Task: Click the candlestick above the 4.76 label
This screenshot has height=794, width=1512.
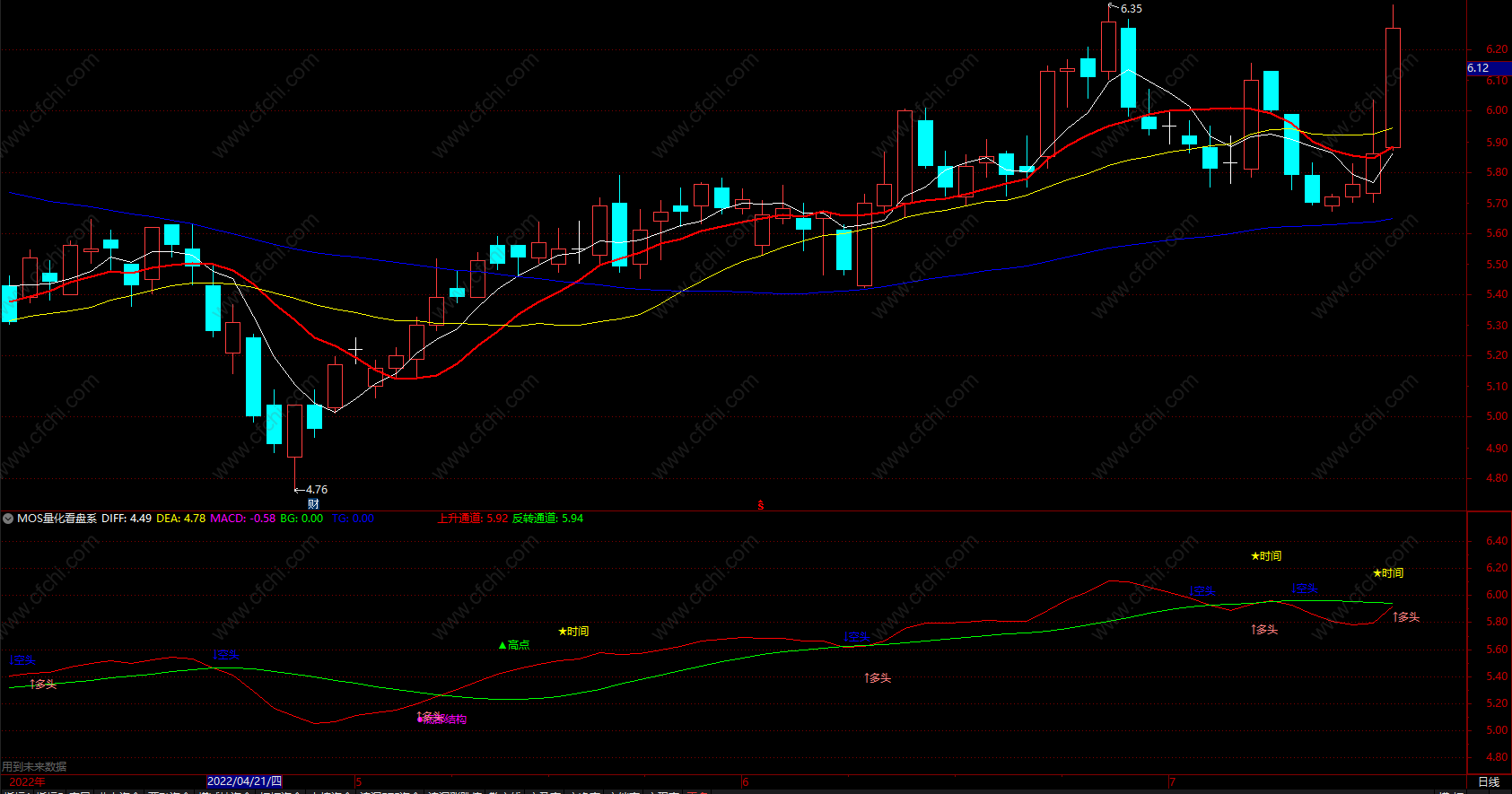Action: click(294, 432)
